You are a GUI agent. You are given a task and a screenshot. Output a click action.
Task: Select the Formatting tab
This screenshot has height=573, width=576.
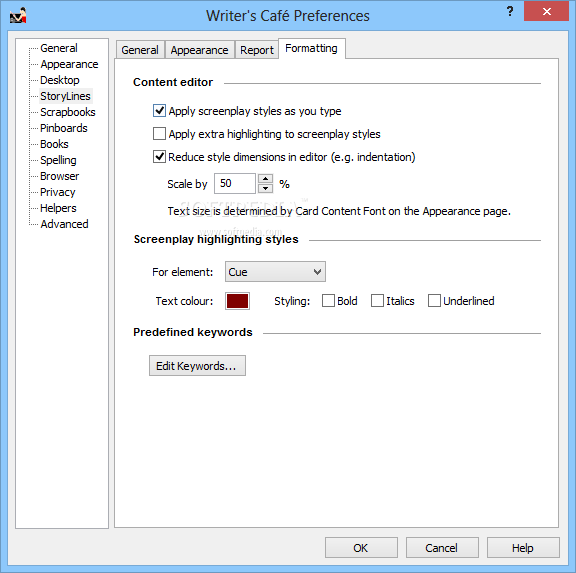pyautogui.click(x=312, y=48)
